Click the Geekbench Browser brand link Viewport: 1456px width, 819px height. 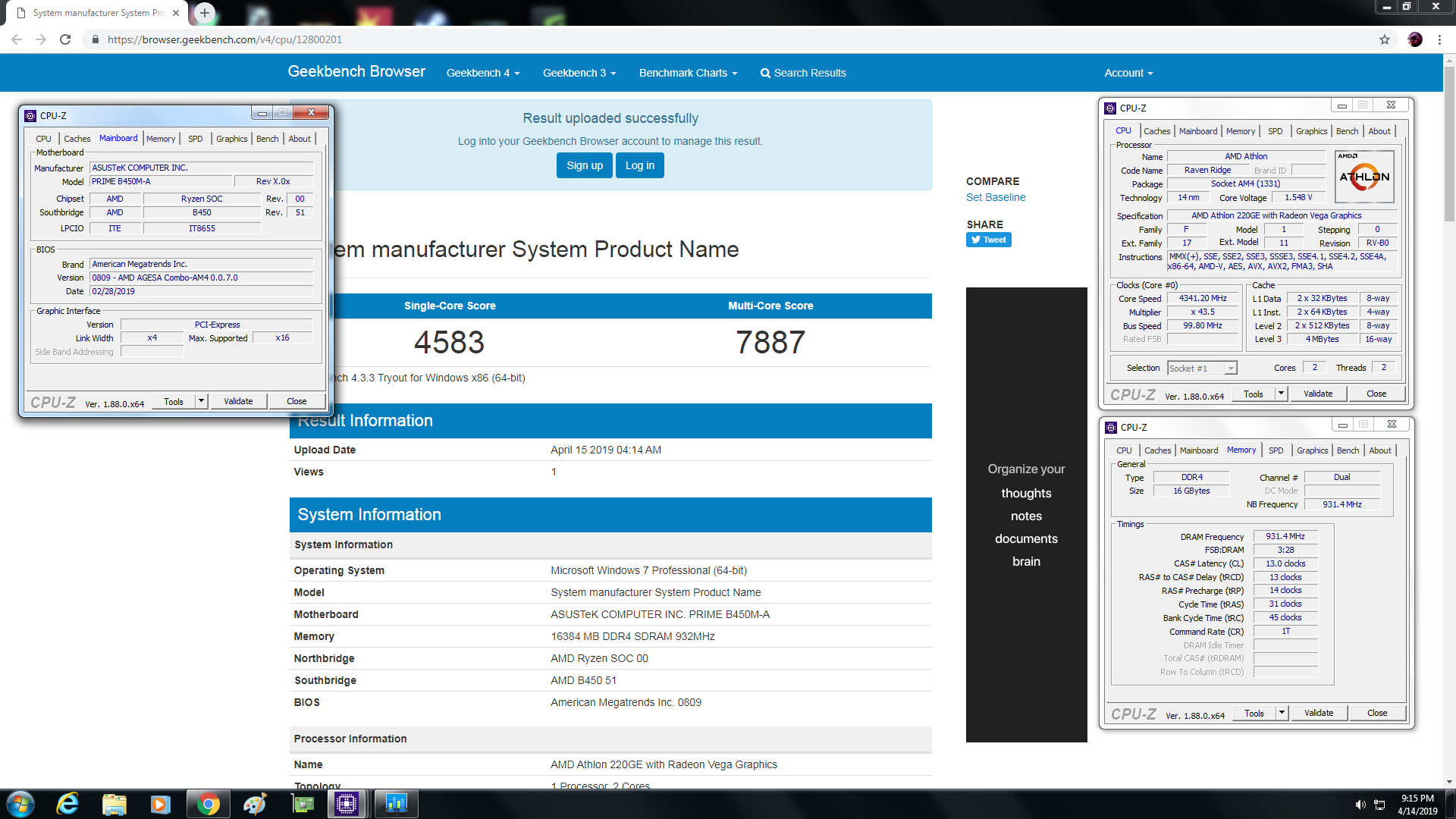(x=356, y=71)
